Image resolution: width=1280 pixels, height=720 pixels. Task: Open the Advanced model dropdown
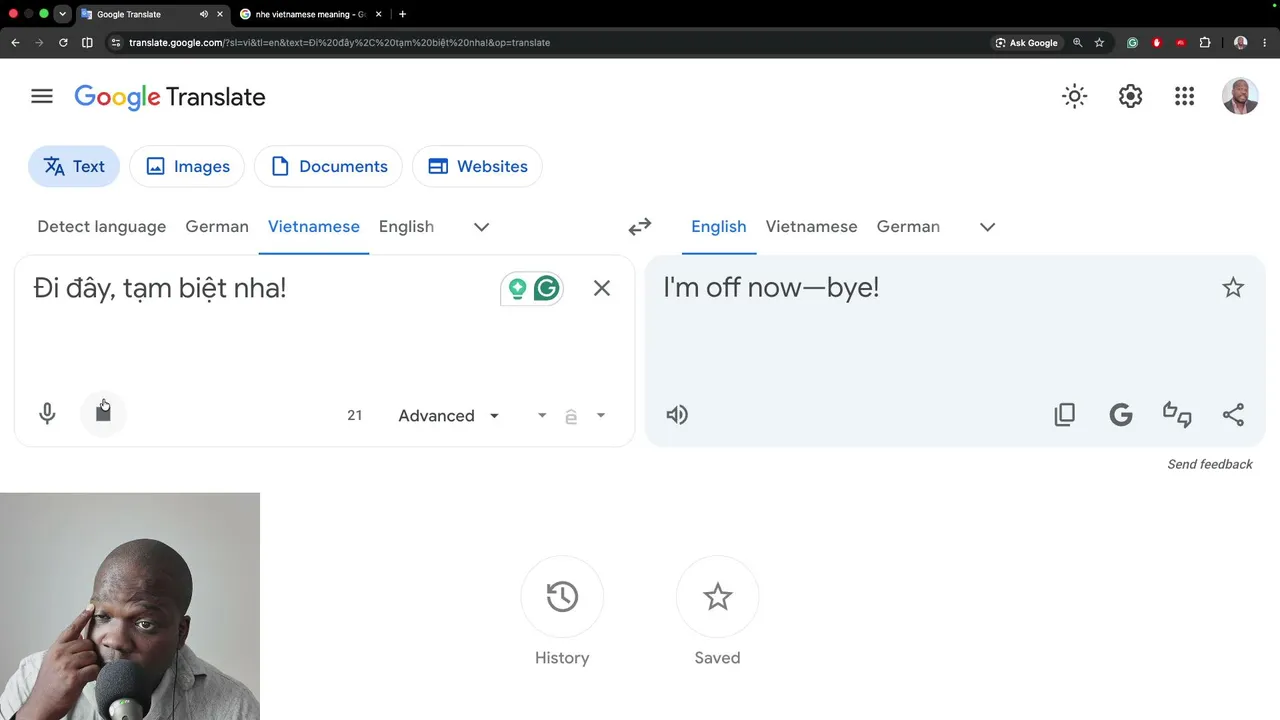(448, 415)
